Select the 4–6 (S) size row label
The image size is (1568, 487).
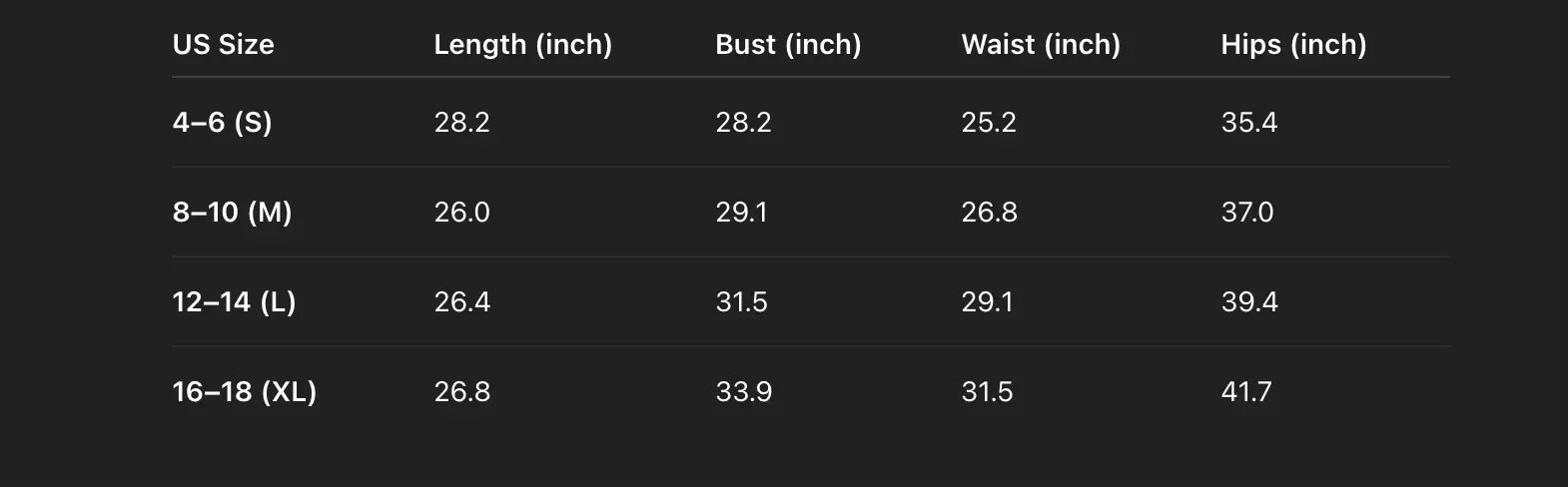click(222, 123)
